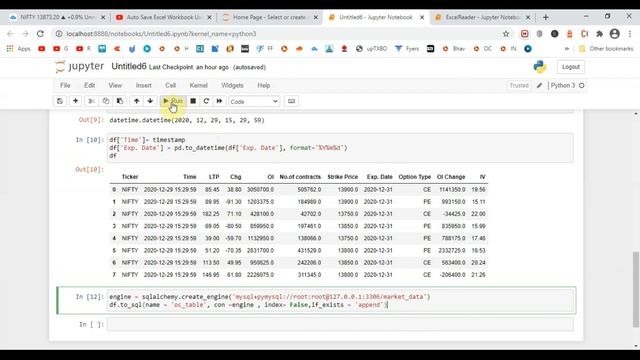Viewport: 640px width, 360px height.
Task: Restart the kernel
Action: pyautogui.click(x=206, y=101)
